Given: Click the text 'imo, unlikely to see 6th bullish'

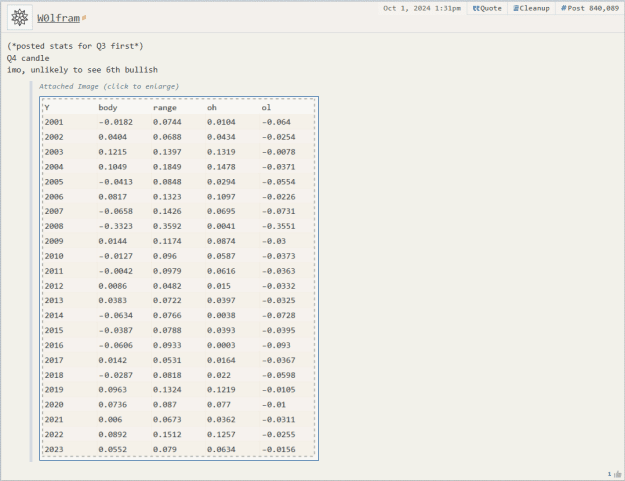Looking at the screenshot, I should point(82,70).
